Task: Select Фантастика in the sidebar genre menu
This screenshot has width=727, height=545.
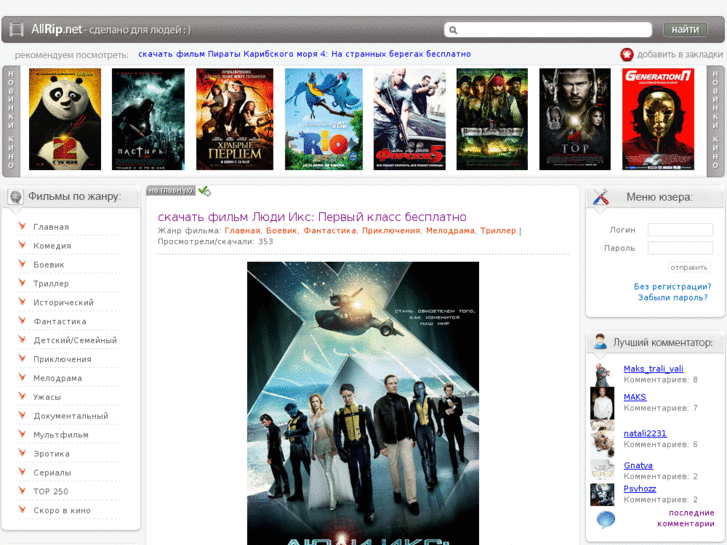Action: [60, 321]
